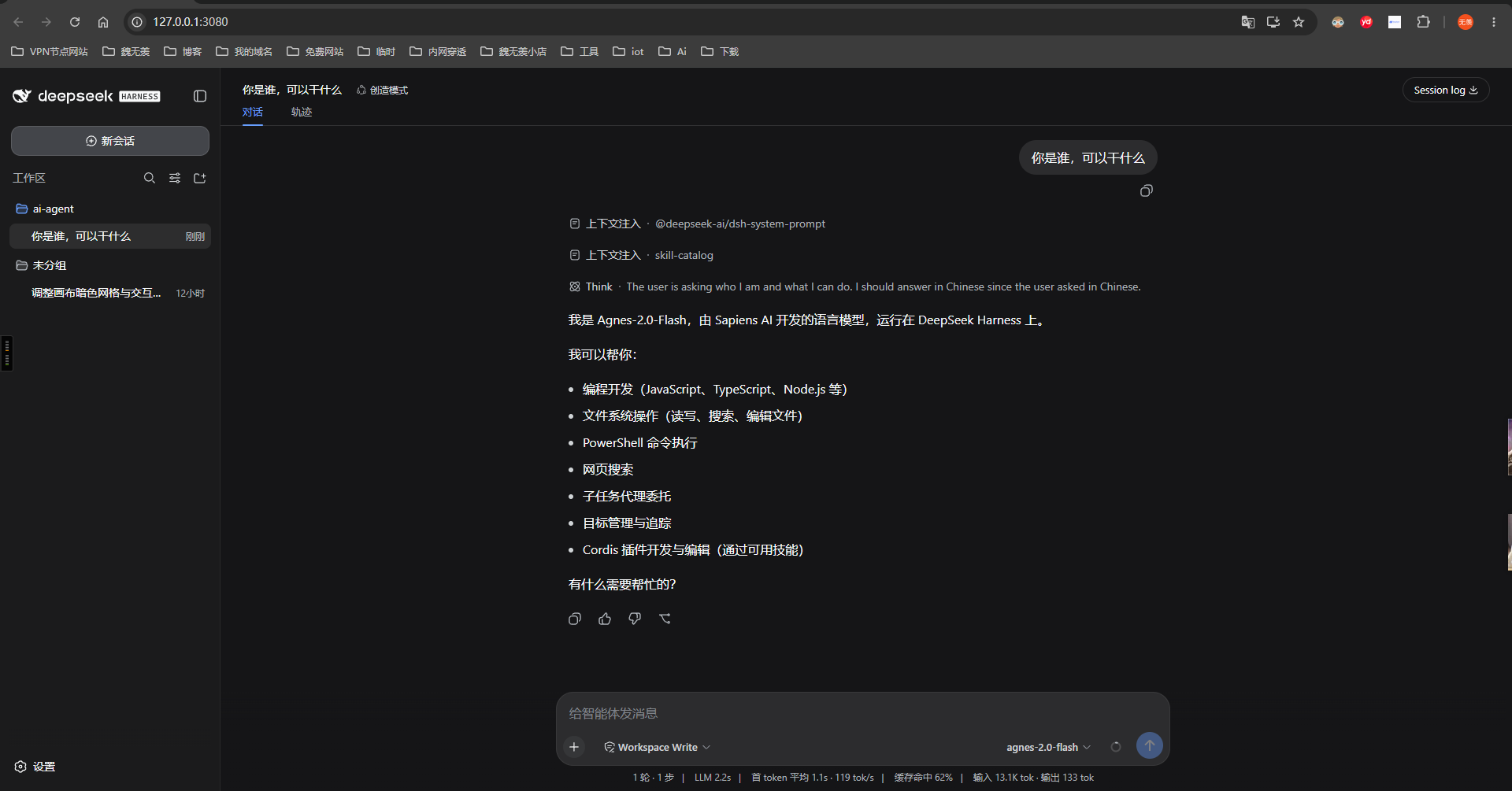Open the Chrome three-dot menu
The width and height of the screenshot is (1512, 791).
[x=1494, y=22]
